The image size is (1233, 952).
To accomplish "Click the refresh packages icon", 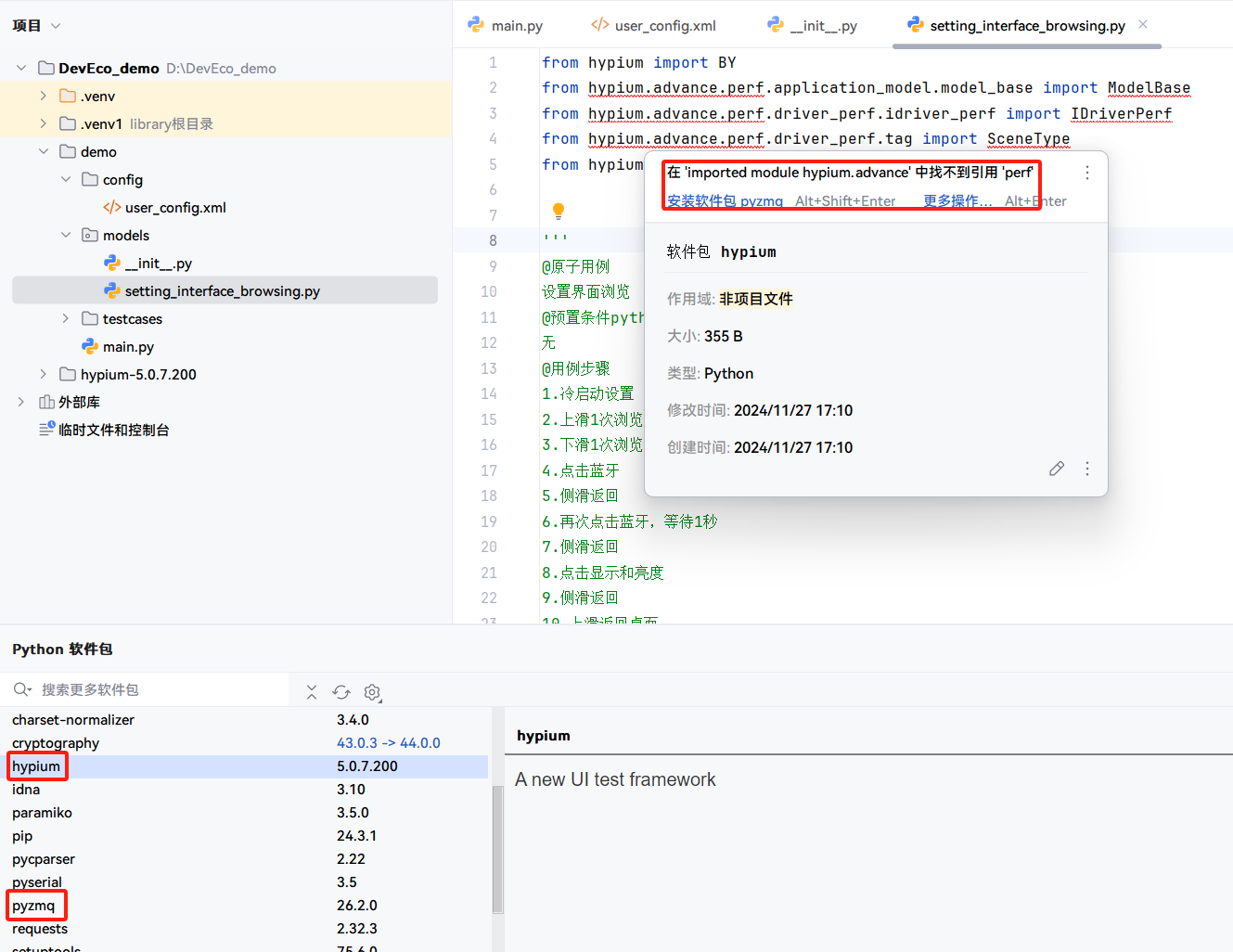I will click(x=341, y=692).
